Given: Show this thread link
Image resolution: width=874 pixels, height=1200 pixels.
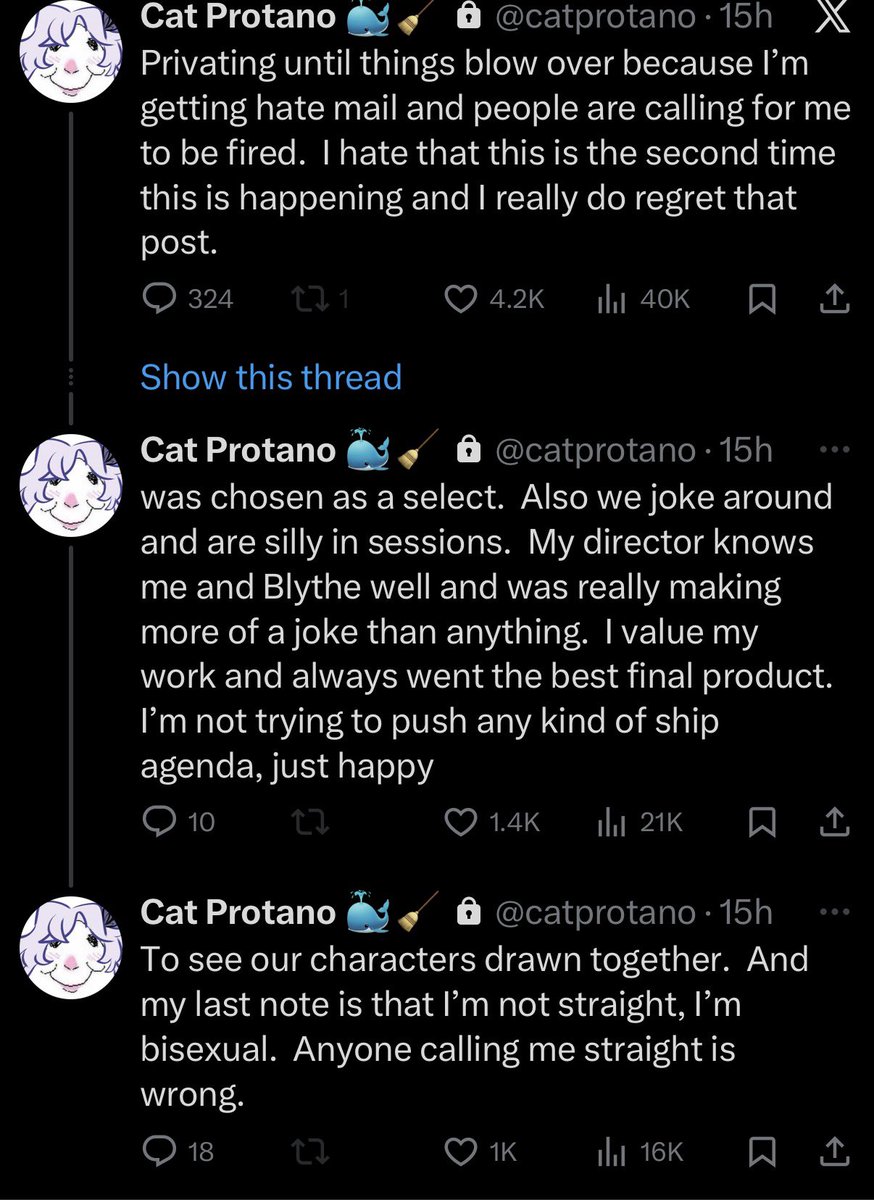Looking at the screenshot, I should [271, 377].
